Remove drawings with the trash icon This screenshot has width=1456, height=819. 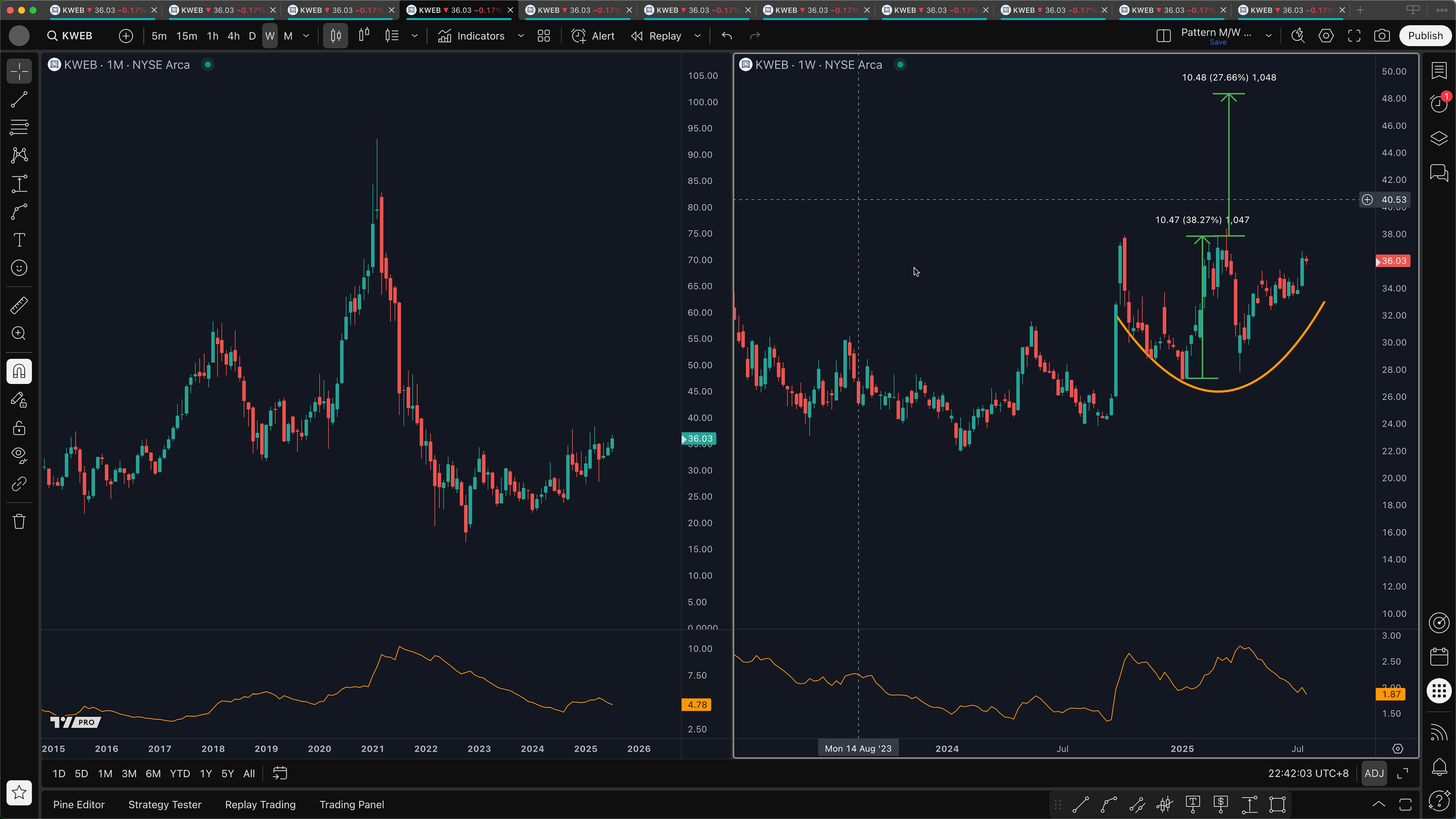(19, 521)
